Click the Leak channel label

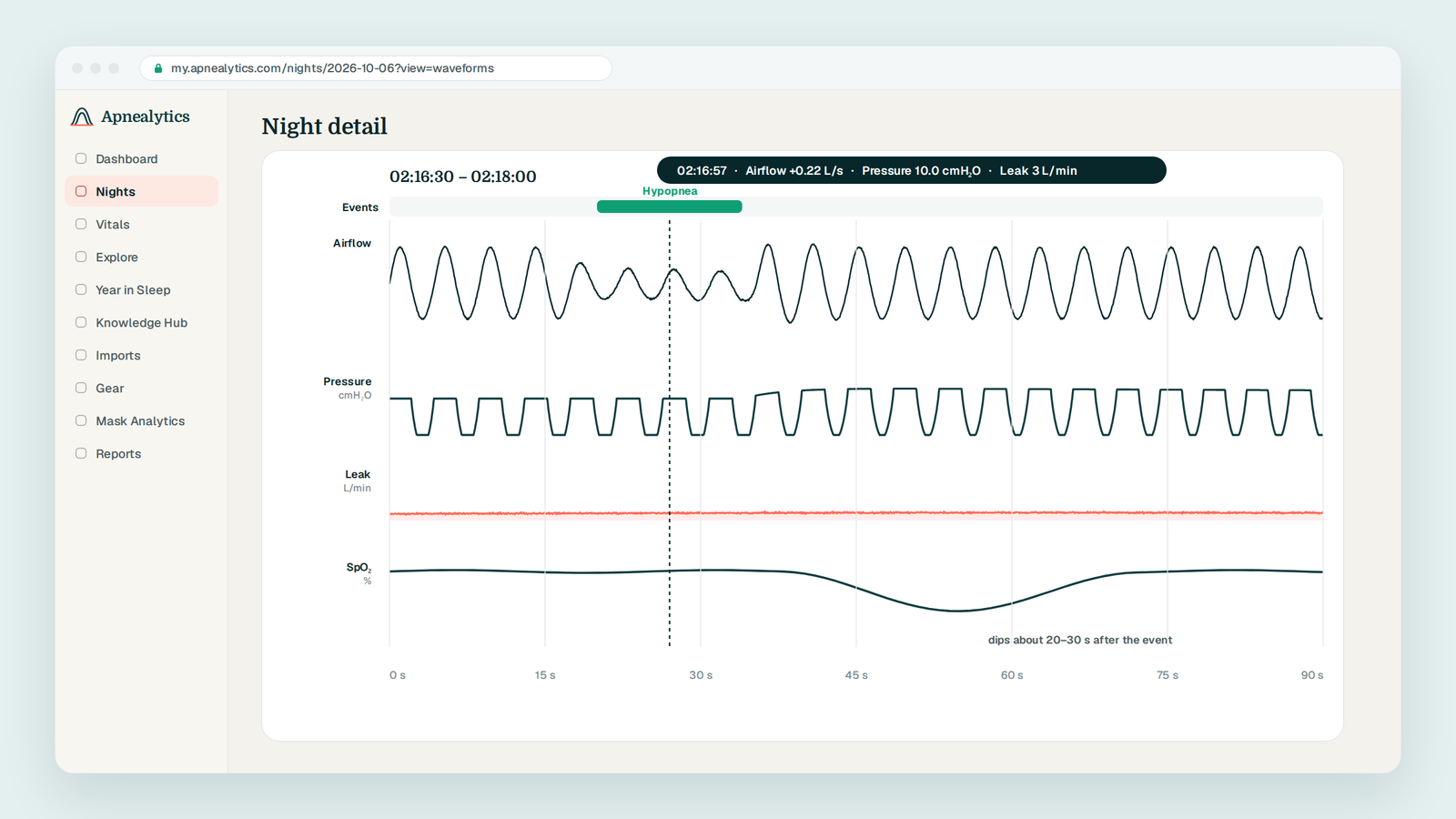pos(358,474)
